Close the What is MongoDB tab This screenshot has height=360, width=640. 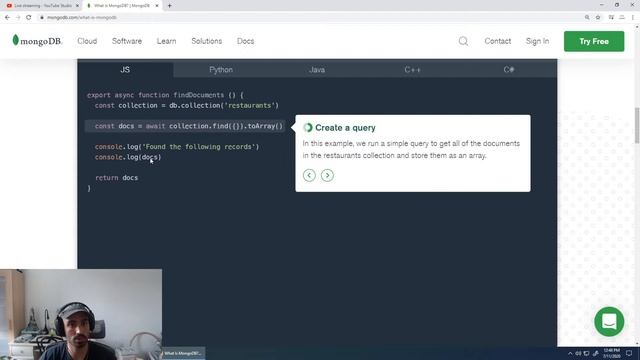coord(157,6)
